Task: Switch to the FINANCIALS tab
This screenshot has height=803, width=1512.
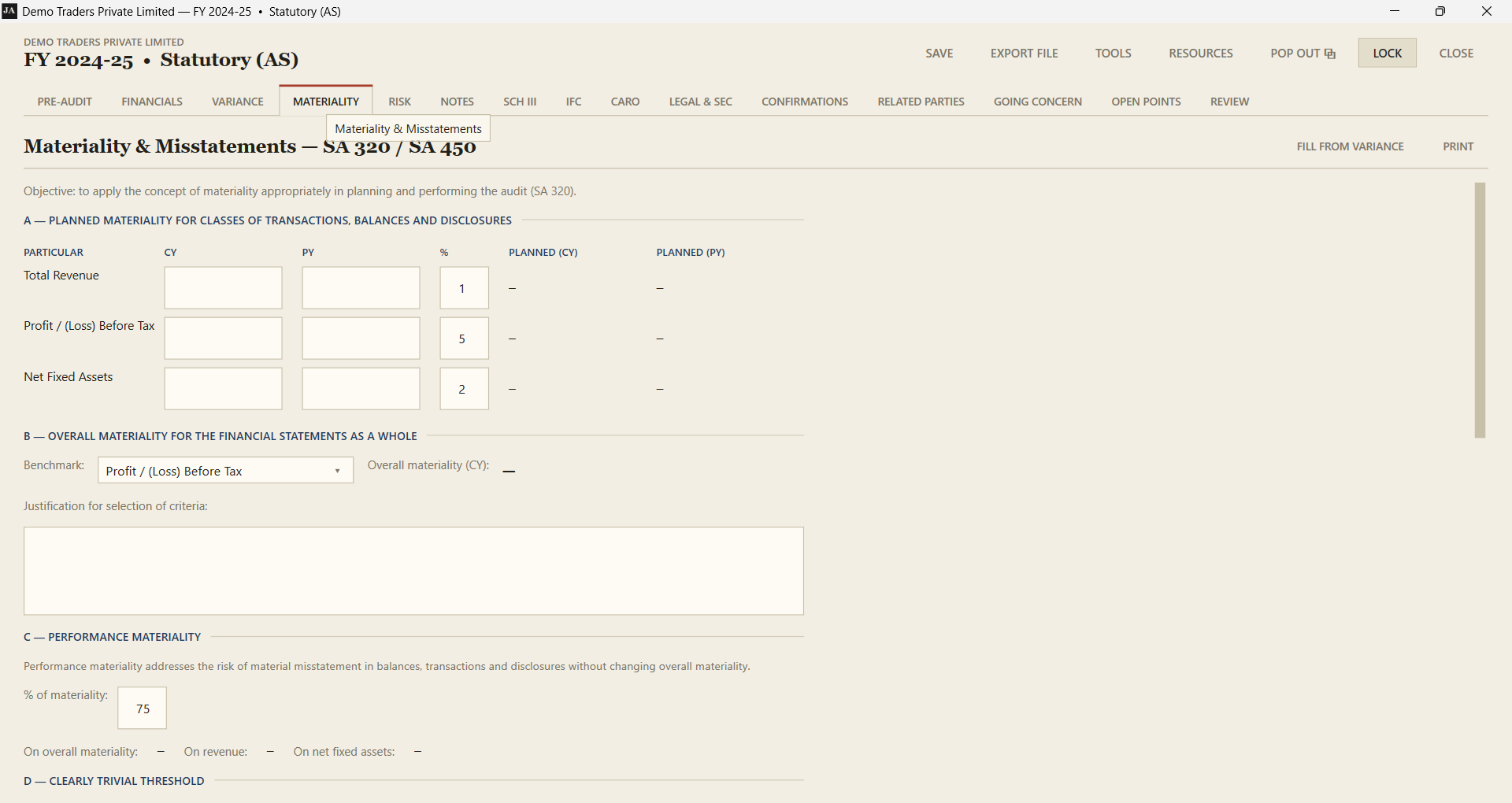Action: pos(152,102)
